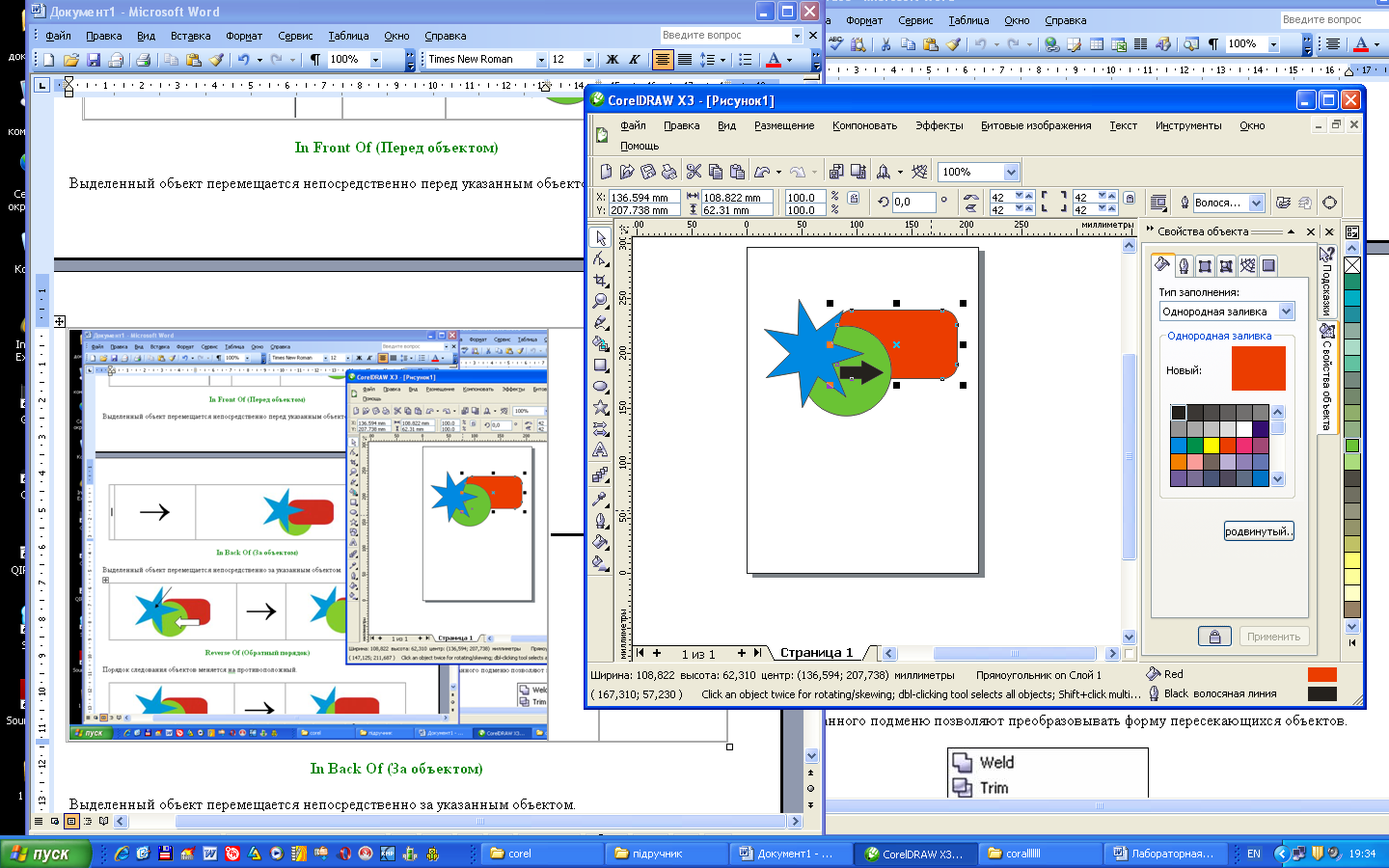Select the Text tool in CorelDRAW
Image resolution: width=1389 pixels, height=868 pixels.
pos(600,449)
